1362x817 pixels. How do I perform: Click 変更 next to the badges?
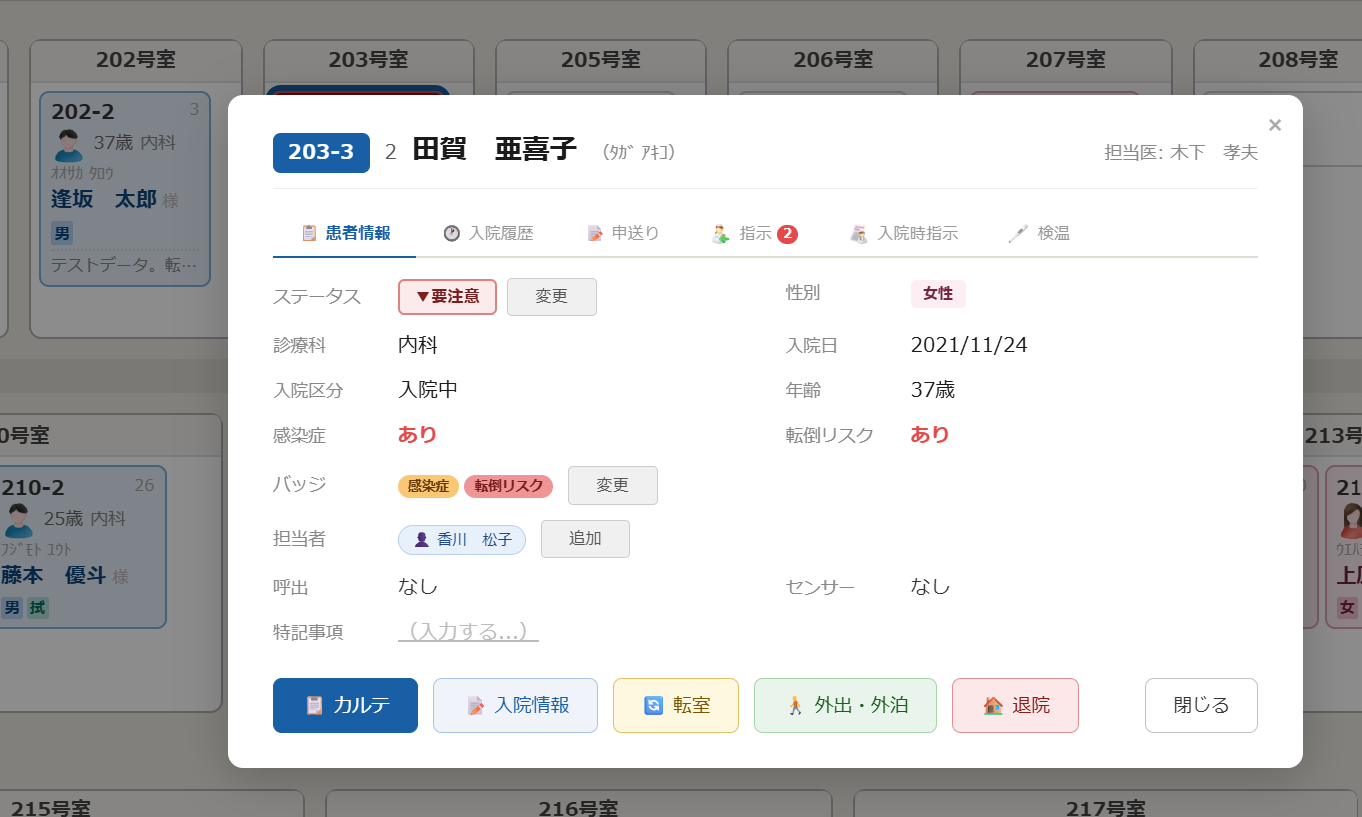pos(613,485)
